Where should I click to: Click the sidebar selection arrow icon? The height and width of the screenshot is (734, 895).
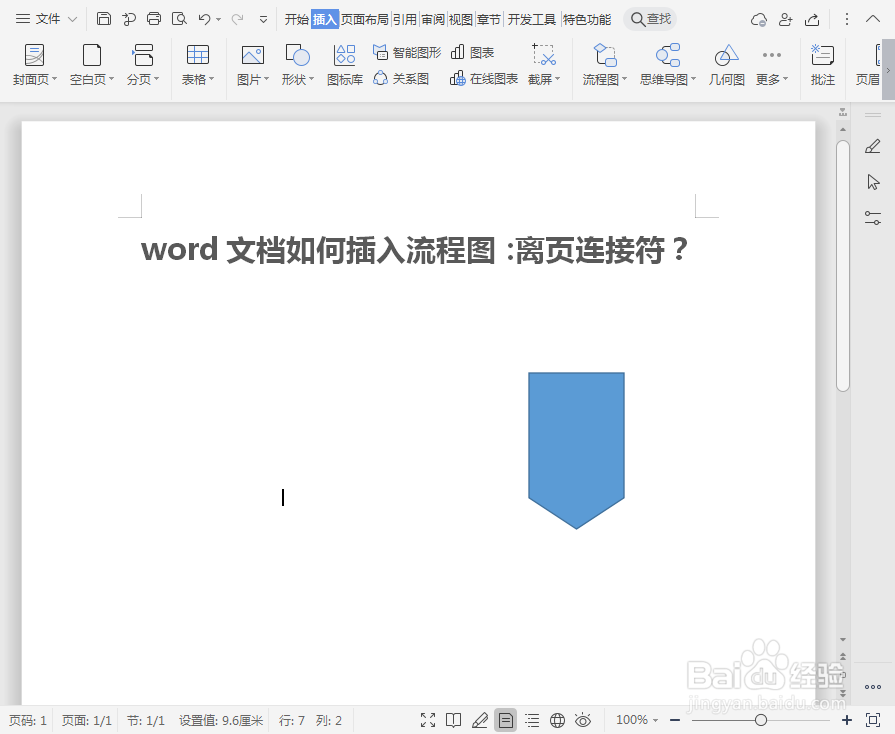tap(873, 182)
